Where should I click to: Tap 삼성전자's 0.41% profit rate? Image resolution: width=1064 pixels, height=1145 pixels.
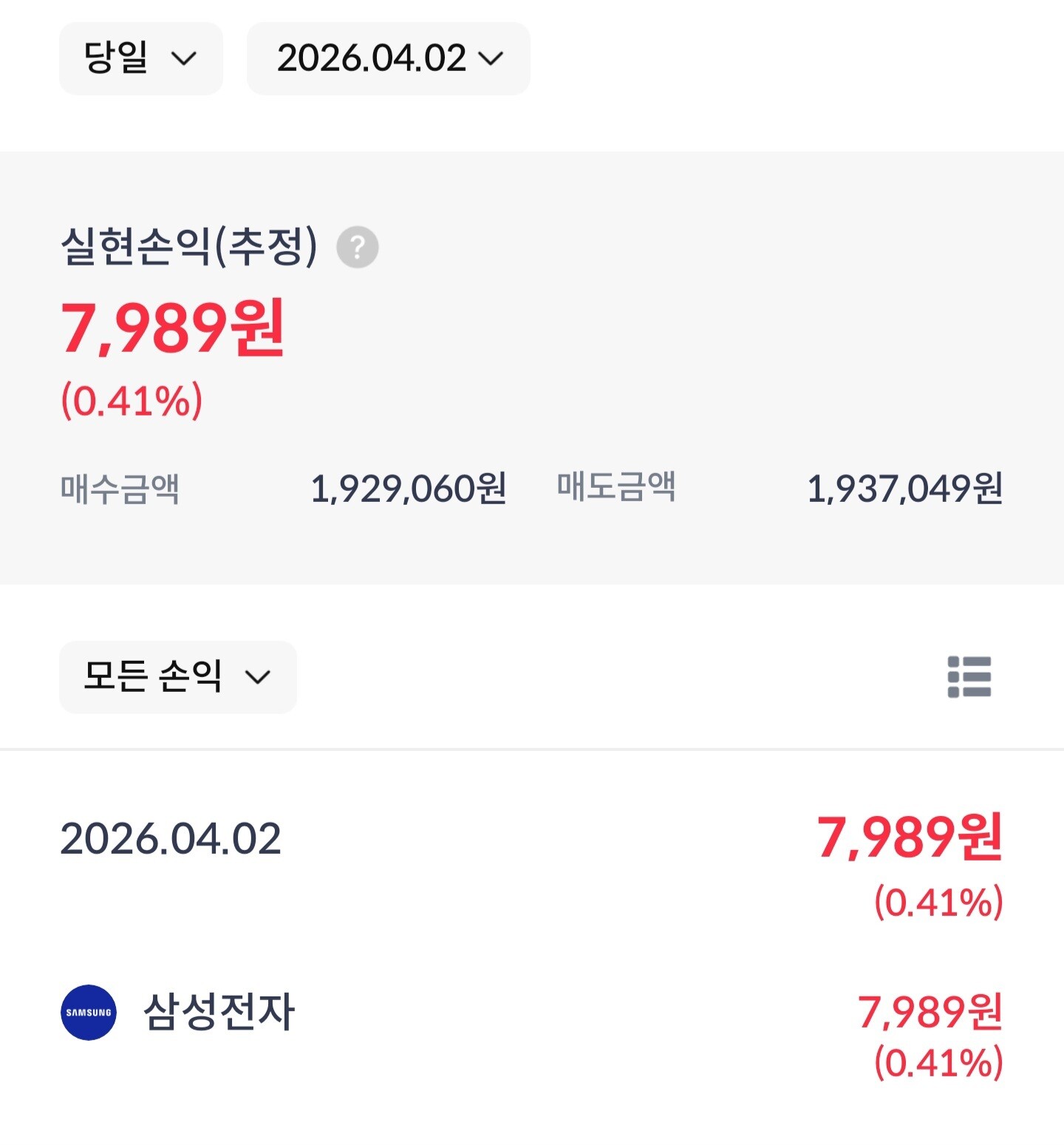938,1063
